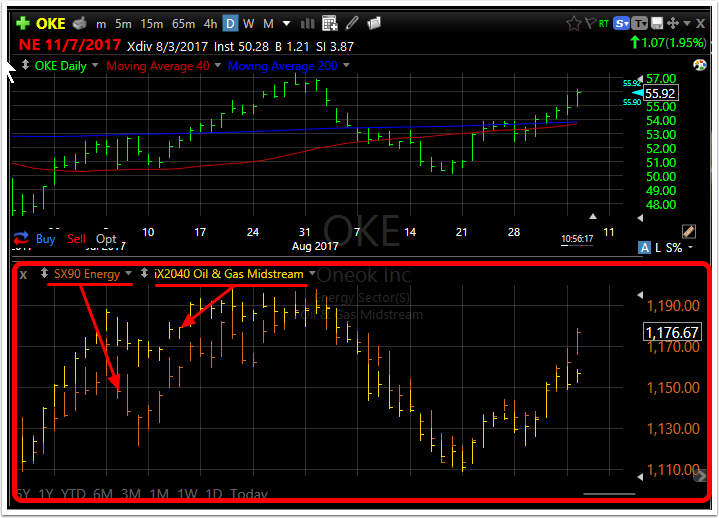719x518 pixels.
Task: Select the 1W time span
Action: point(187,494)
